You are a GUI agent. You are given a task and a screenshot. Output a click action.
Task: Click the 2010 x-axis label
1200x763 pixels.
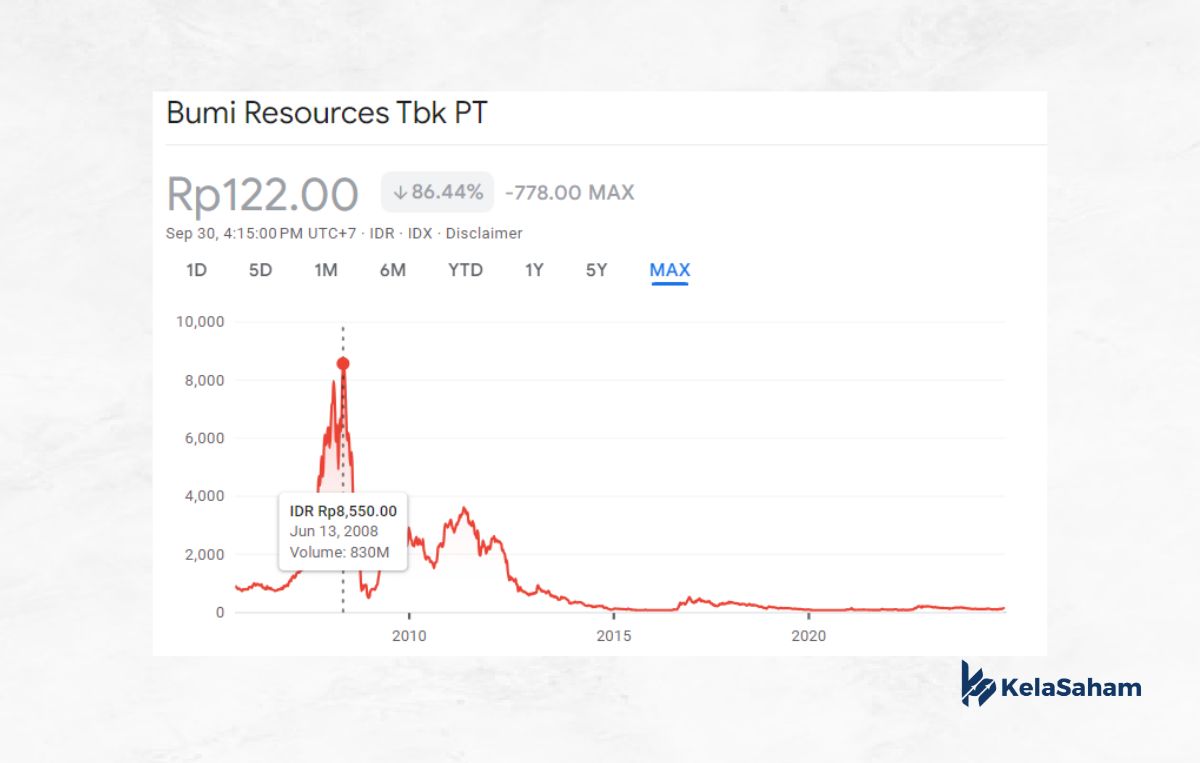coord(409,636)
